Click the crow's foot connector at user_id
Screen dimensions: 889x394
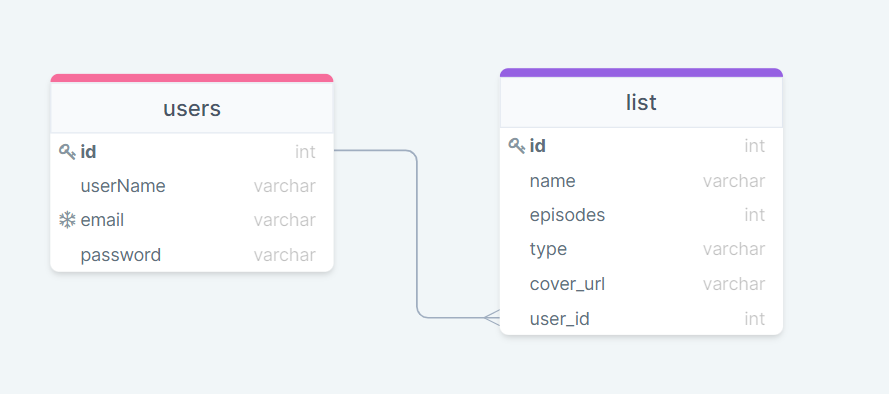492,317
